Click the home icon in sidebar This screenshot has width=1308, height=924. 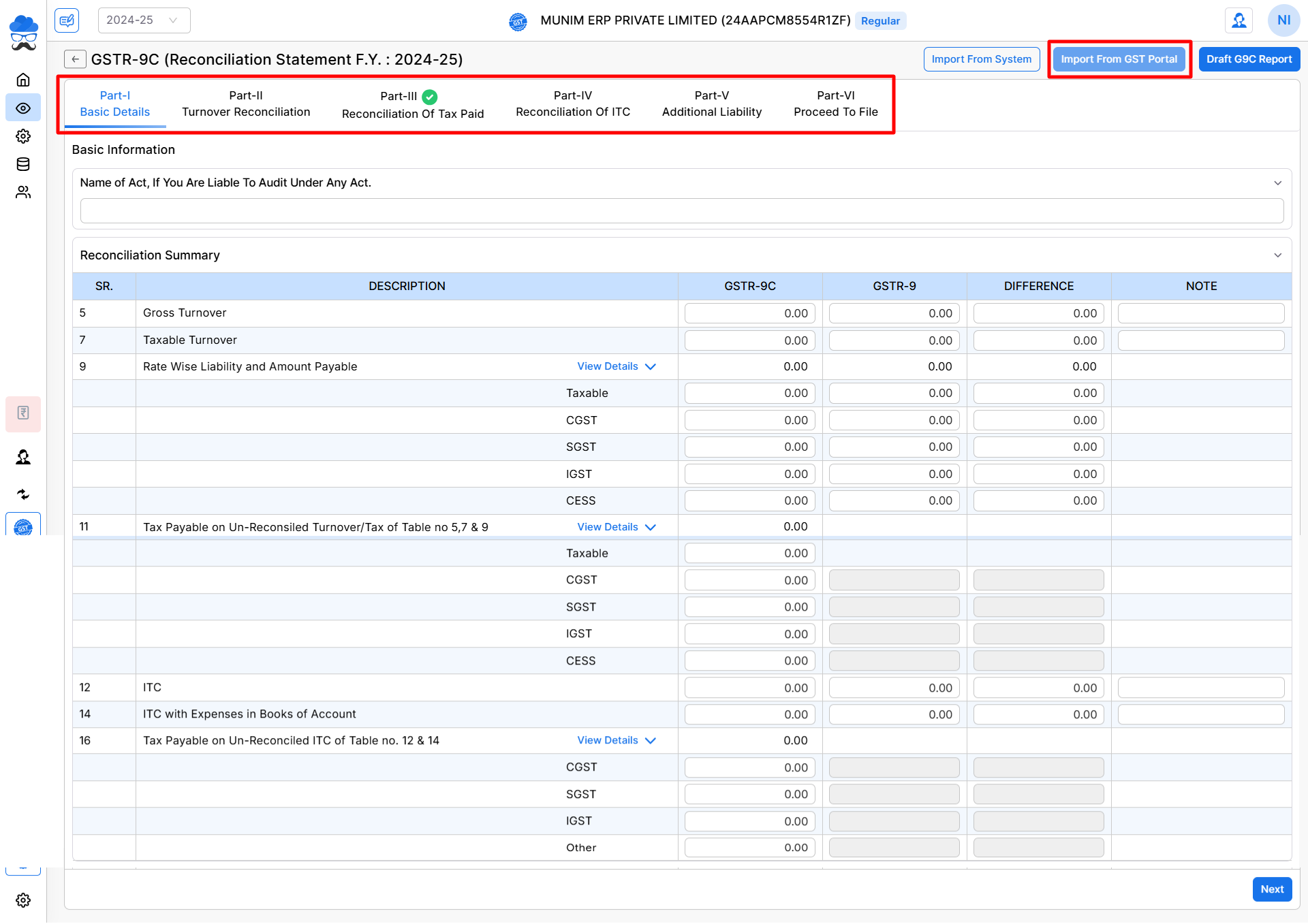23,80
